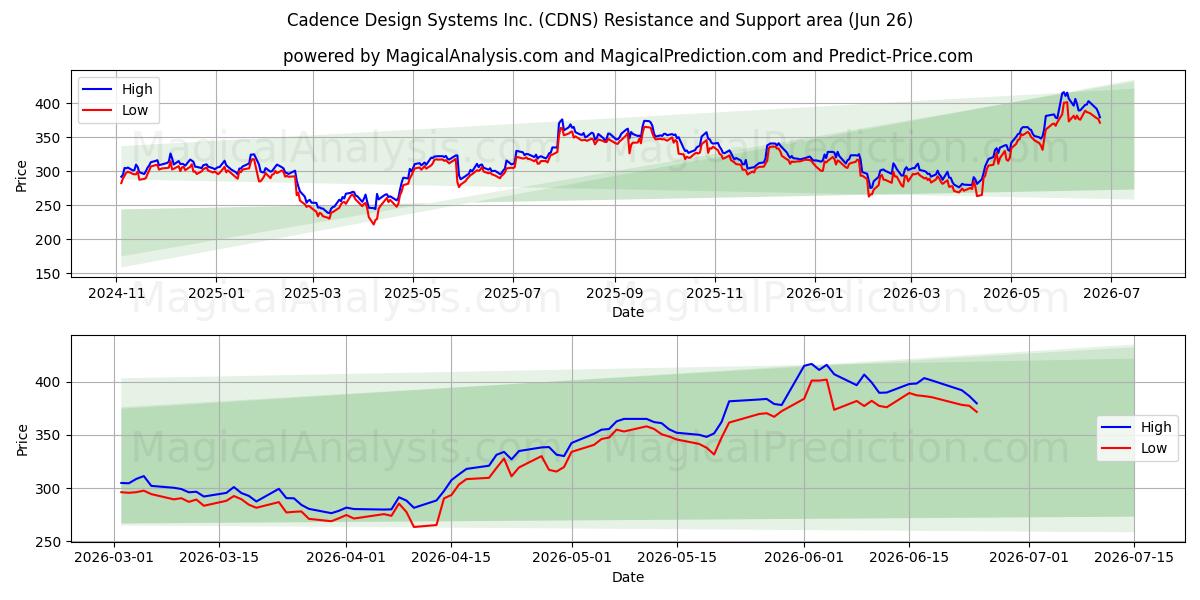Click the '2026-07' date tick label
1200x600 pixels.
pyautogui.click(x=1110, y=294)
